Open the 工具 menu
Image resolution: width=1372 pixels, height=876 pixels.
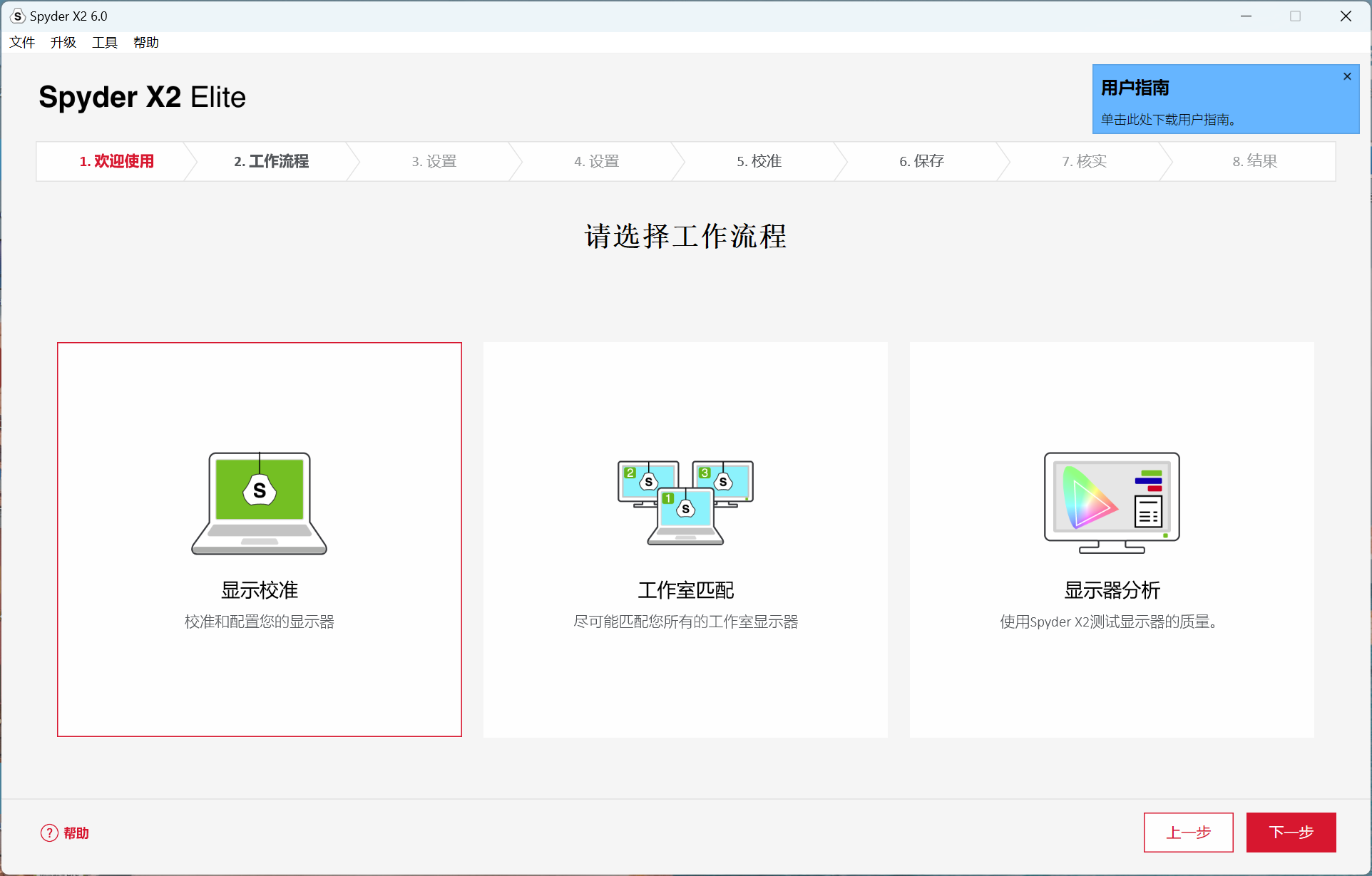pyautogui.click(x=105, y=43)
